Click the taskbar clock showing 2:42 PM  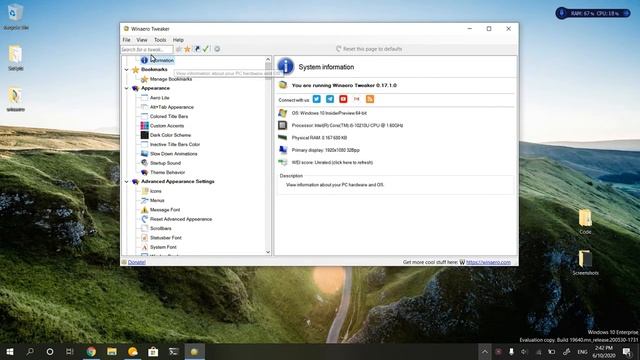tap(604, 352)
